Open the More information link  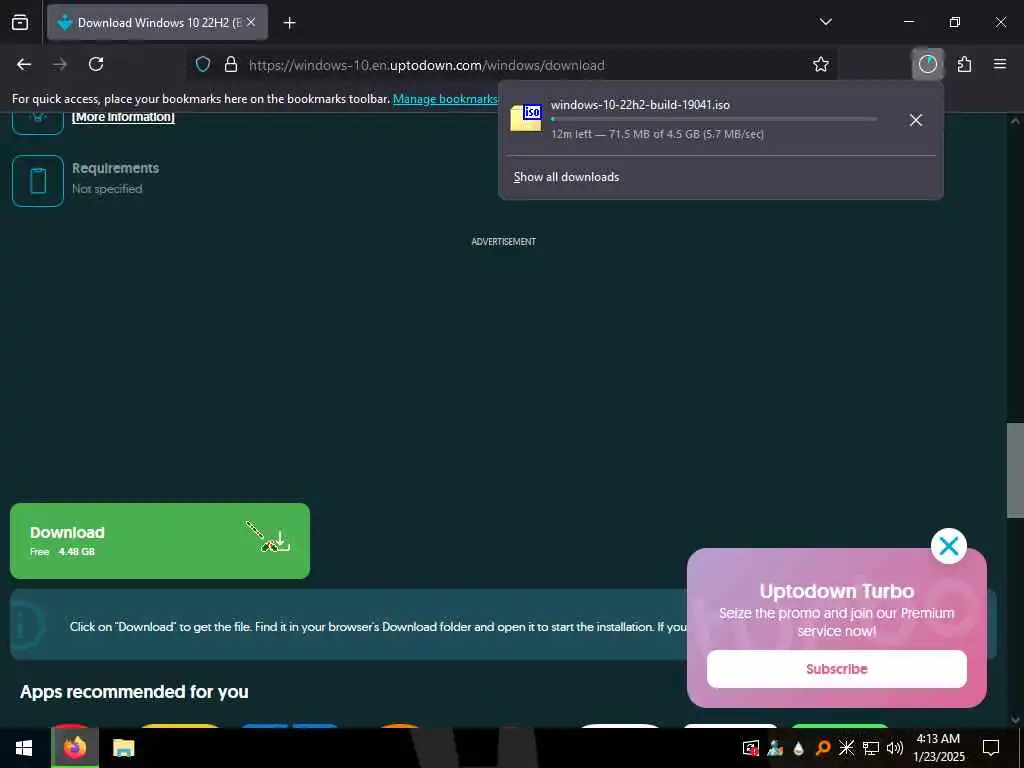pos(123,117)
